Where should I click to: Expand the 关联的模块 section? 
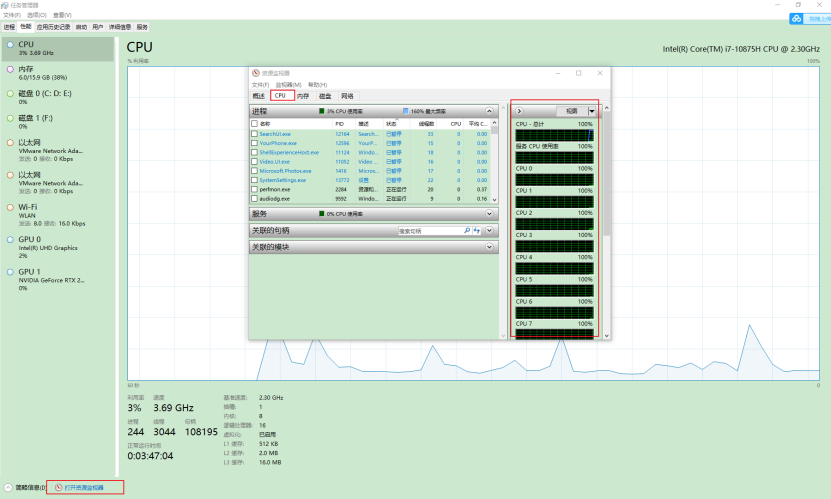pos(489,247)
